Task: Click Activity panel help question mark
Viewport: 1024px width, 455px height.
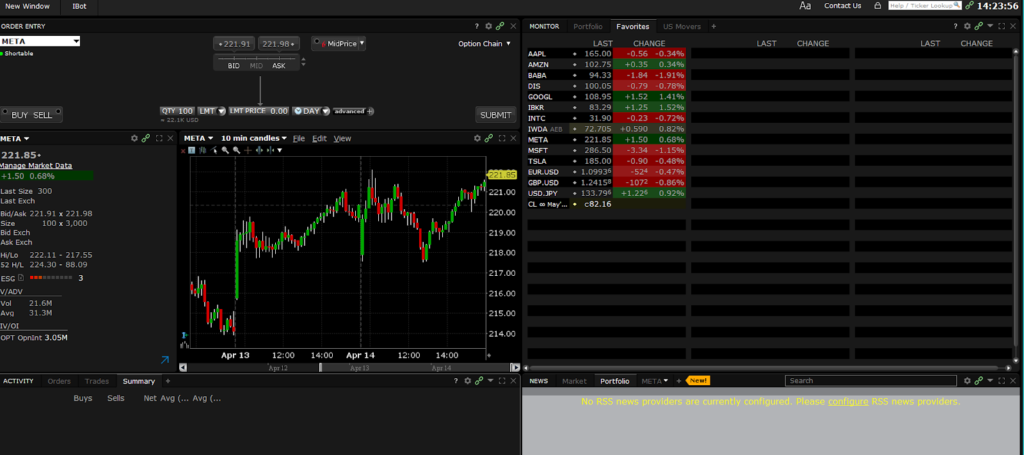Action: [x=456, y=381]
